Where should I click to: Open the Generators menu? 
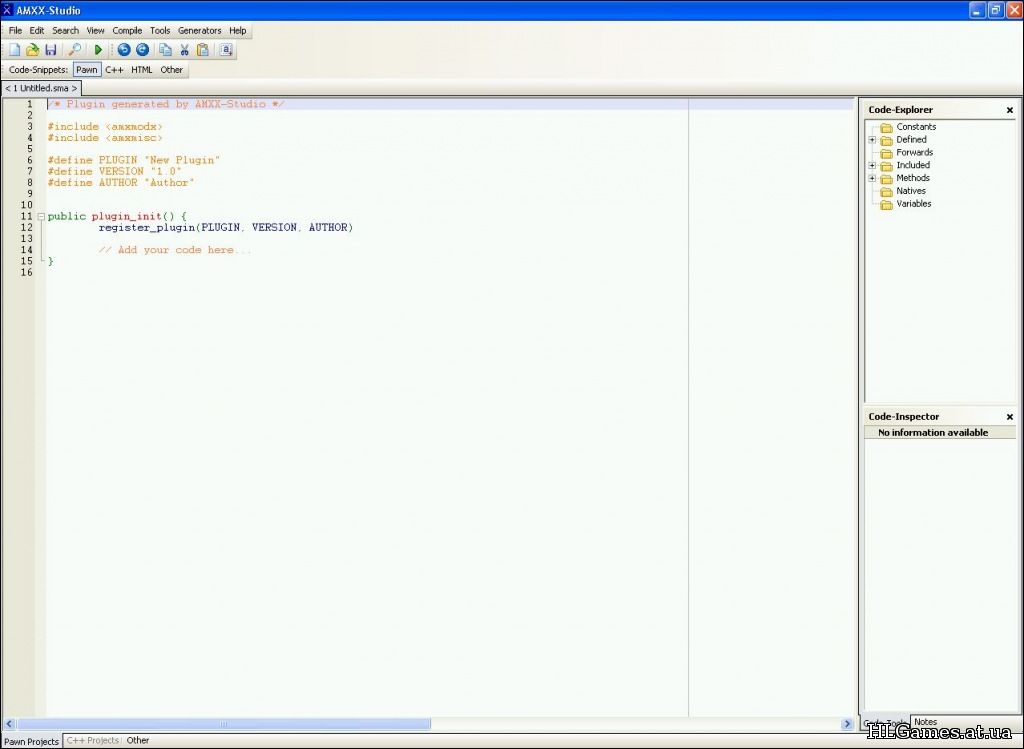click(199, 30)
